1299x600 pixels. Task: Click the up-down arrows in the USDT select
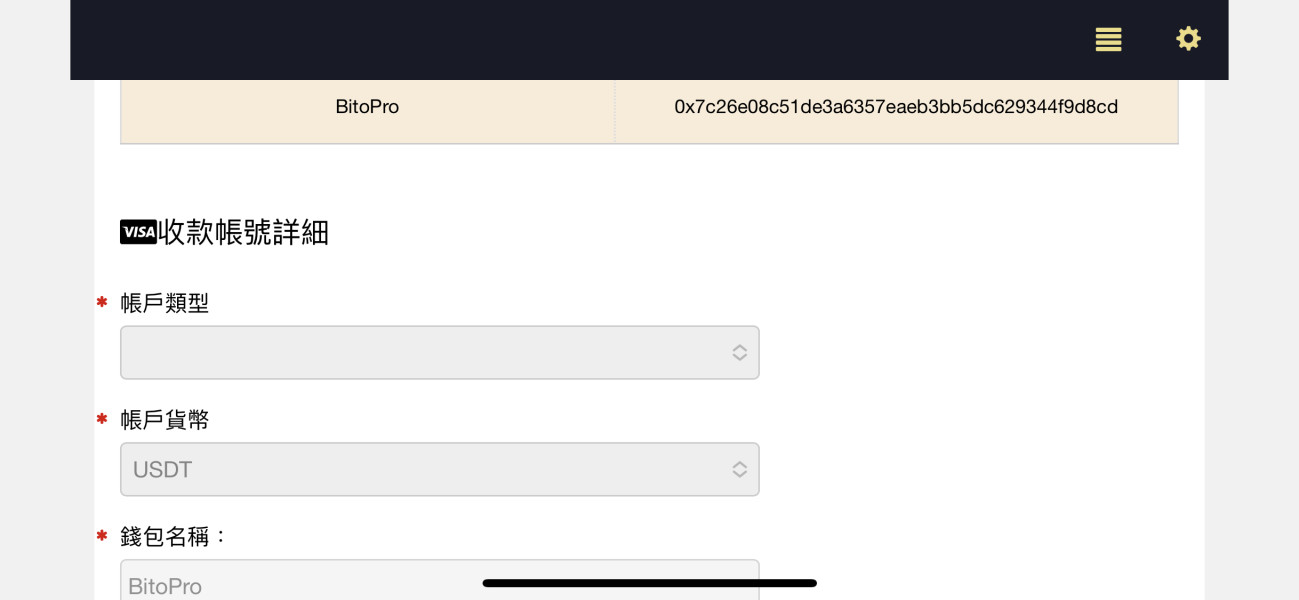(x=739, y=470)
